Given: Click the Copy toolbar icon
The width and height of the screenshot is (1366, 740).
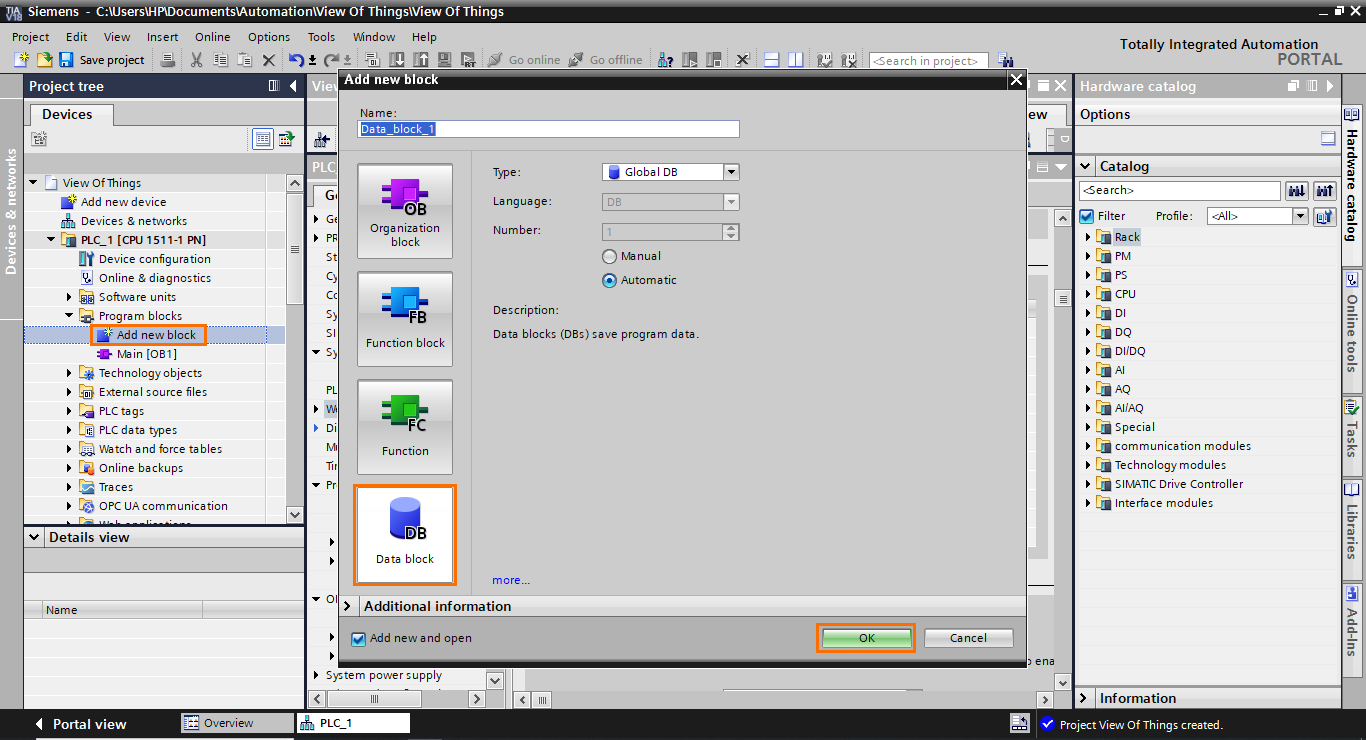Looking at the screenshot, I should (x=220, y=60).
